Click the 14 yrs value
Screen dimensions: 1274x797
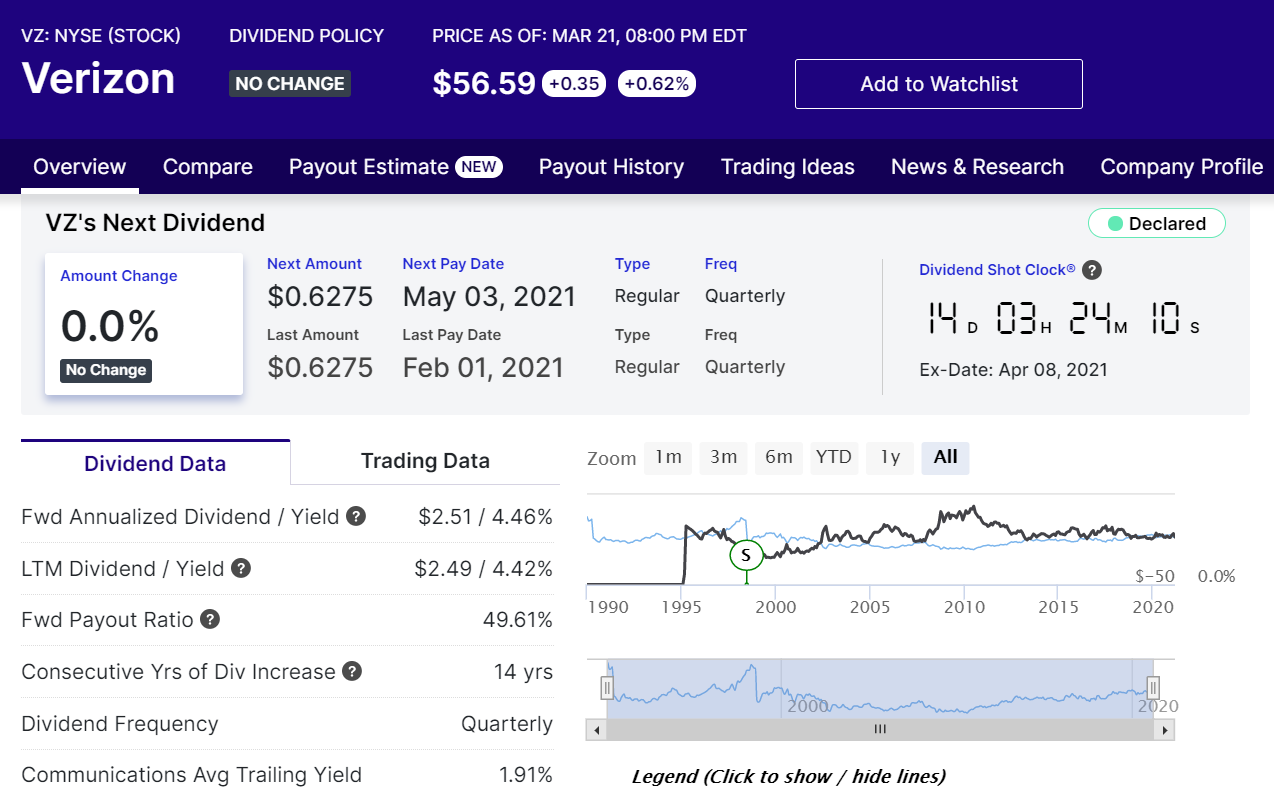(x=523, y=672)
